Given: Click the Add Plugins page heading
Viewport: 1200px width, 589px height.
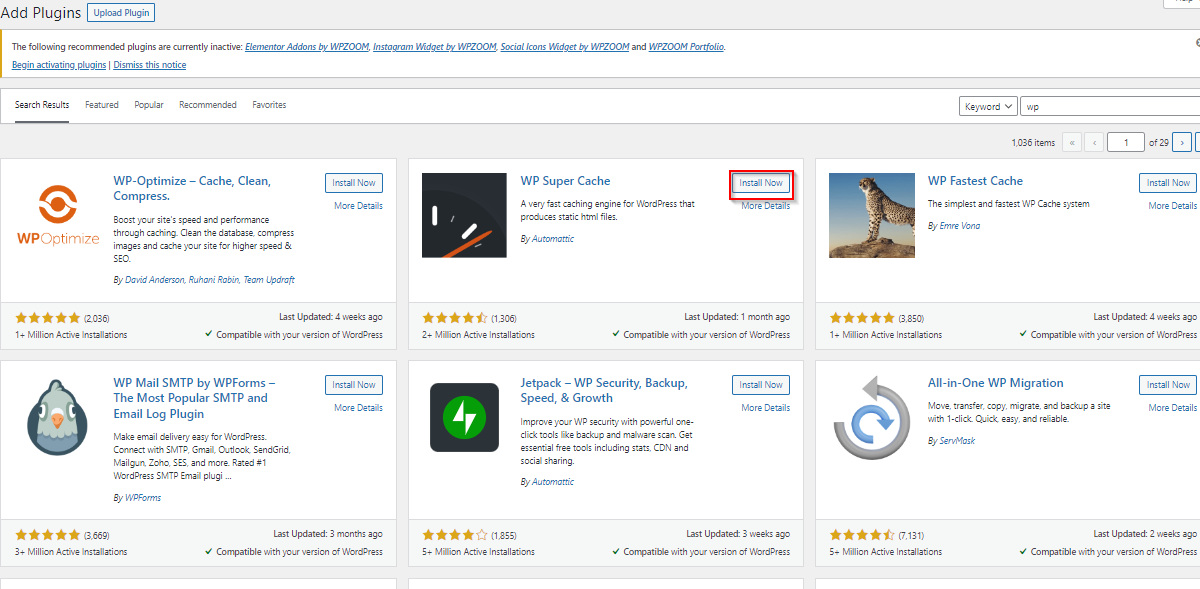Looking at the screenshot, I should point(41,13).
